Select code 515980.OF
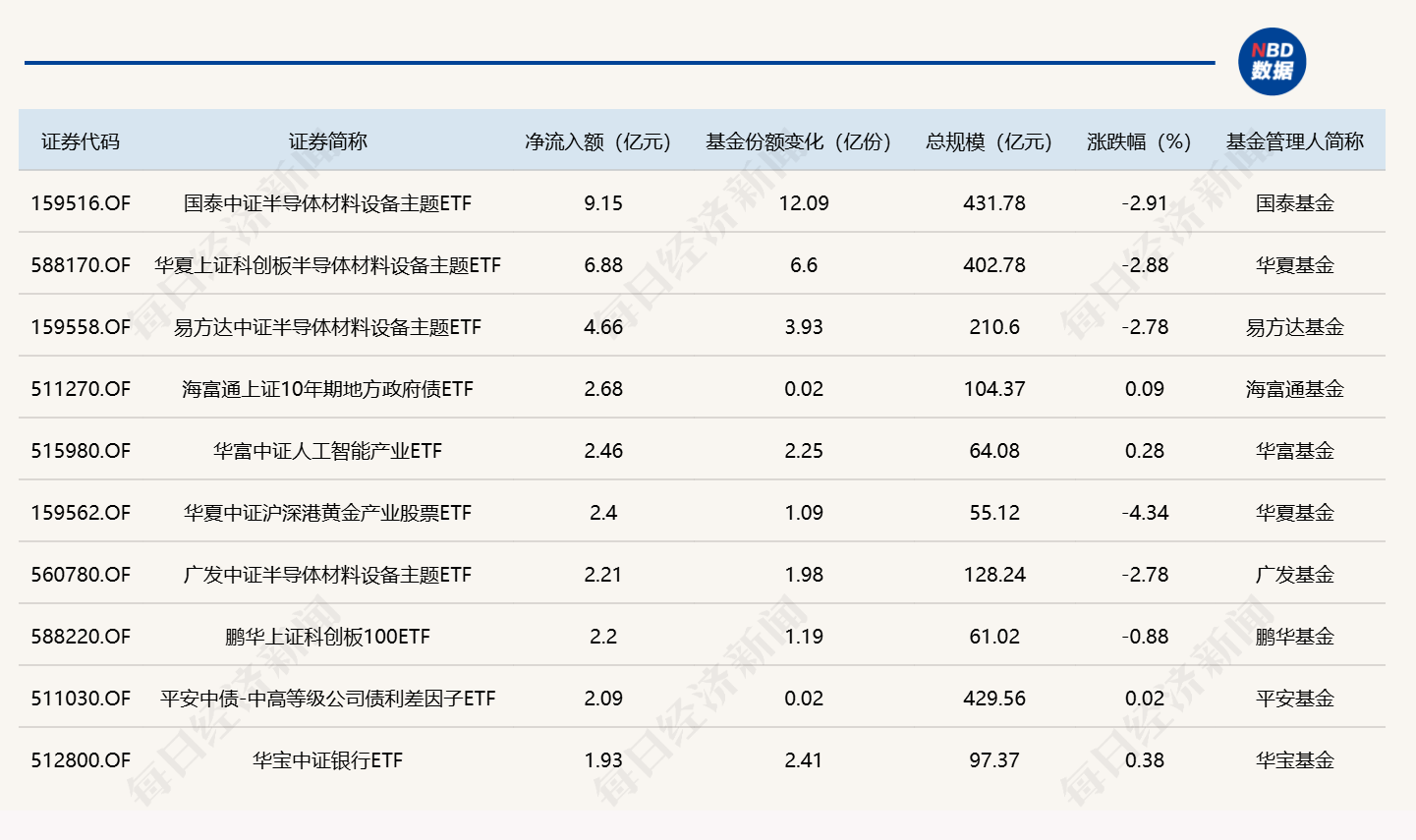The height and width of the screenshot is (840, 1416). [x=81, y=451]
